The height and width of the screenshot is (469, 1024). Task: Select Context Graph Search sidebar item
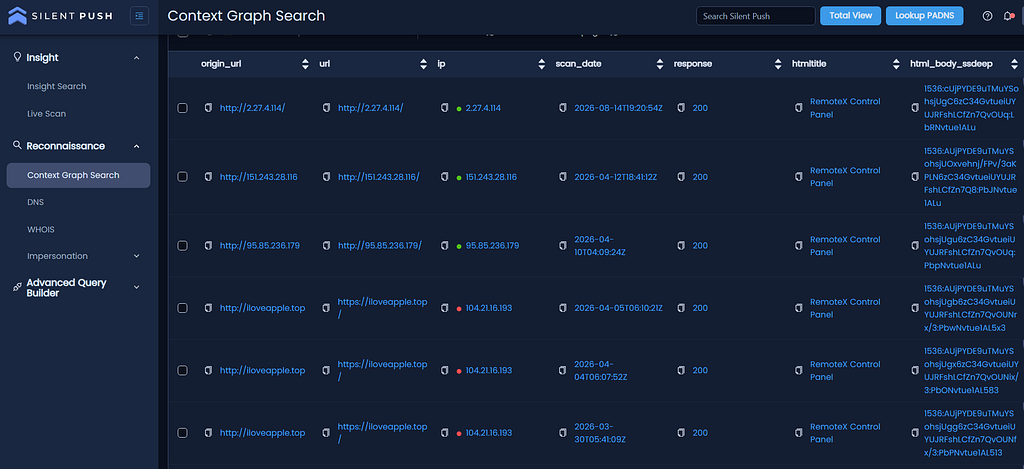(78, 175)
